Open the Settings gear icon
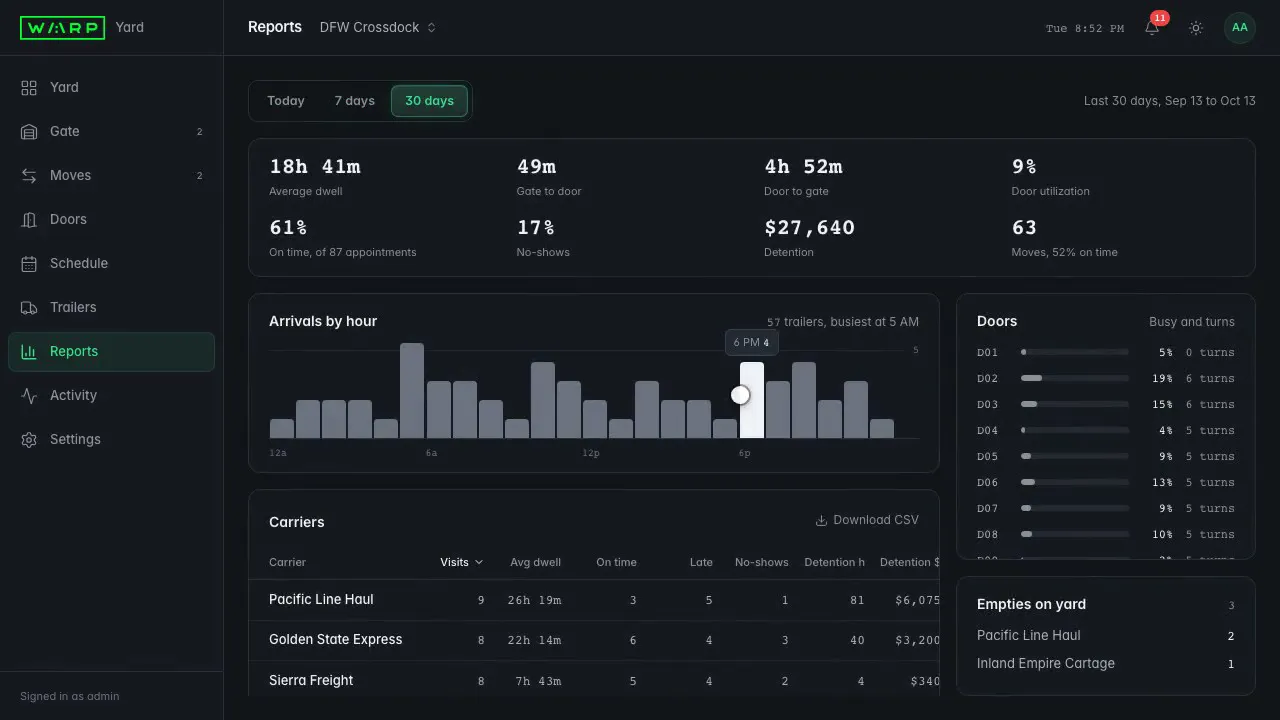1280x720 pixels. (29, 440)
